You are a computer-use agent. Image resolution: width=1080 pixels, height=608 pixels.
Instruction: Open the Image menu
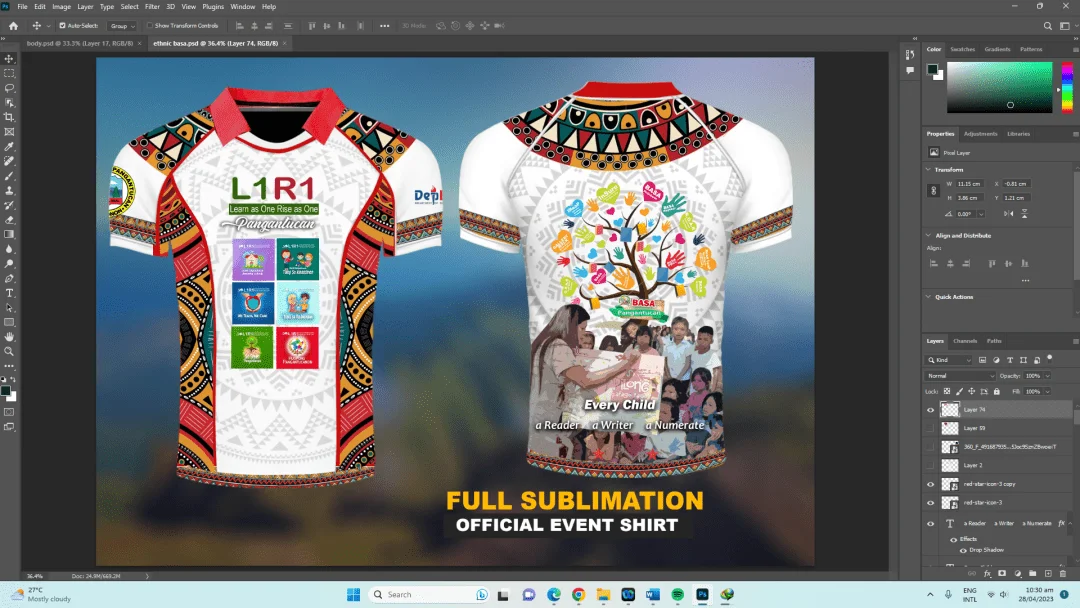point(61,7)
